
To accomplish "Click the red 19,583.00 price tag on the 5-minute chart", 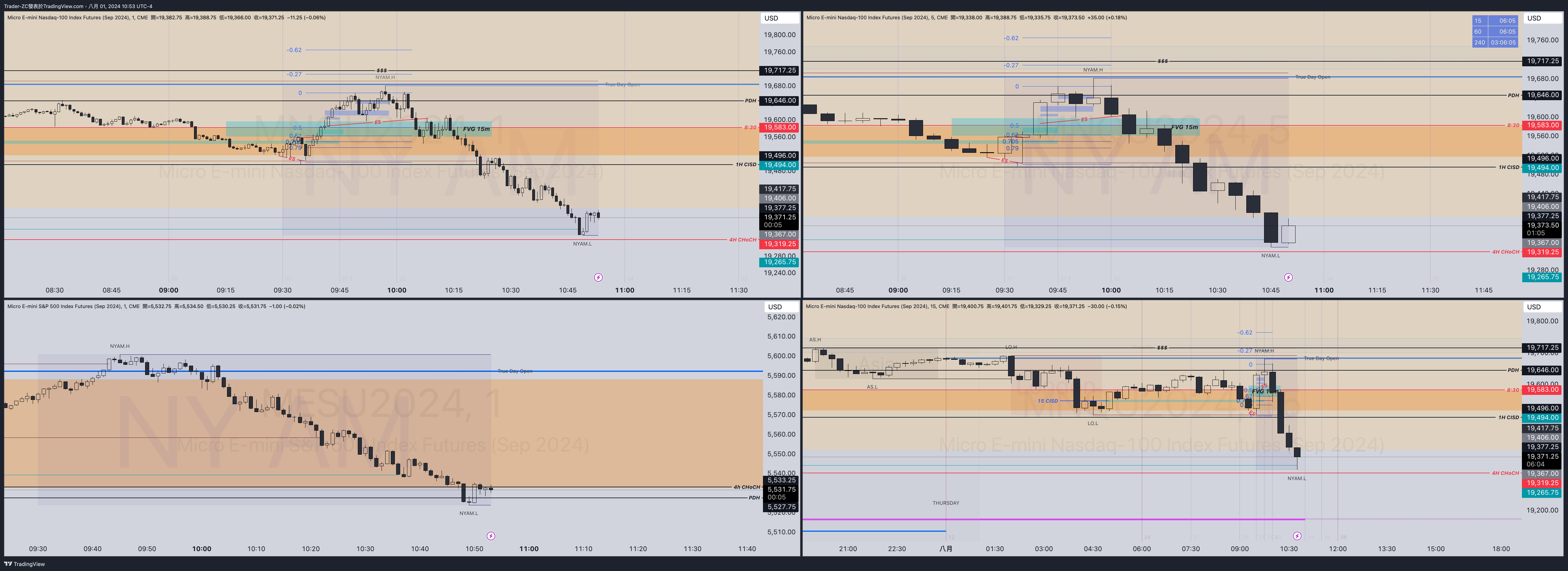I will pos(1542,125).
